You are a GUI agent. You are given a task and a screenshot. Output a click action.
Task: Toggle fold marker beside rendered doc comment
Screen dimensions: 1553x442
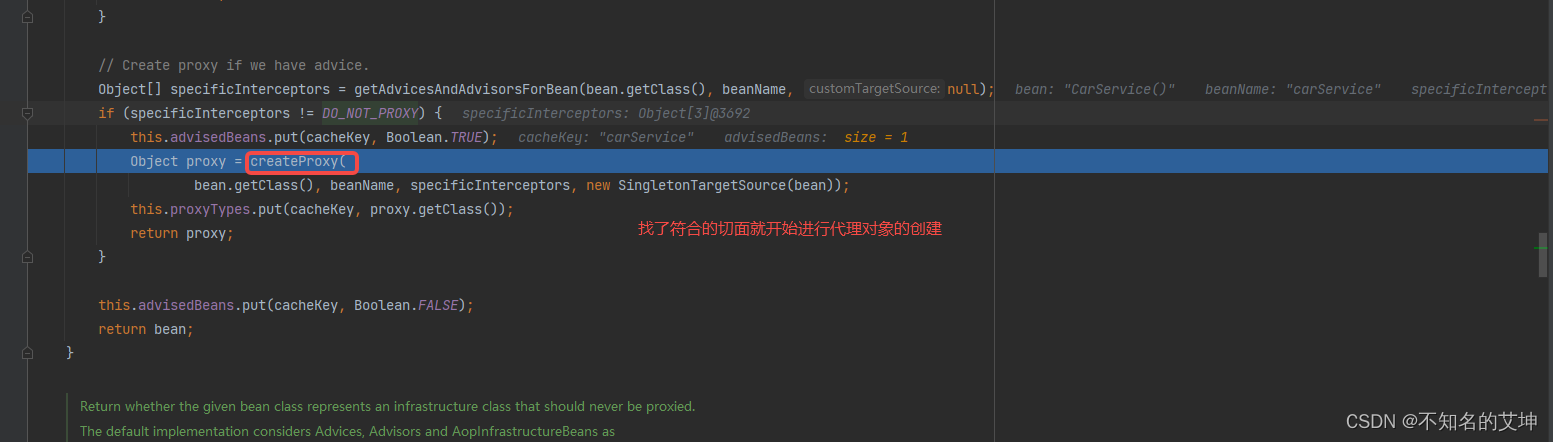[x=27, y=407]
